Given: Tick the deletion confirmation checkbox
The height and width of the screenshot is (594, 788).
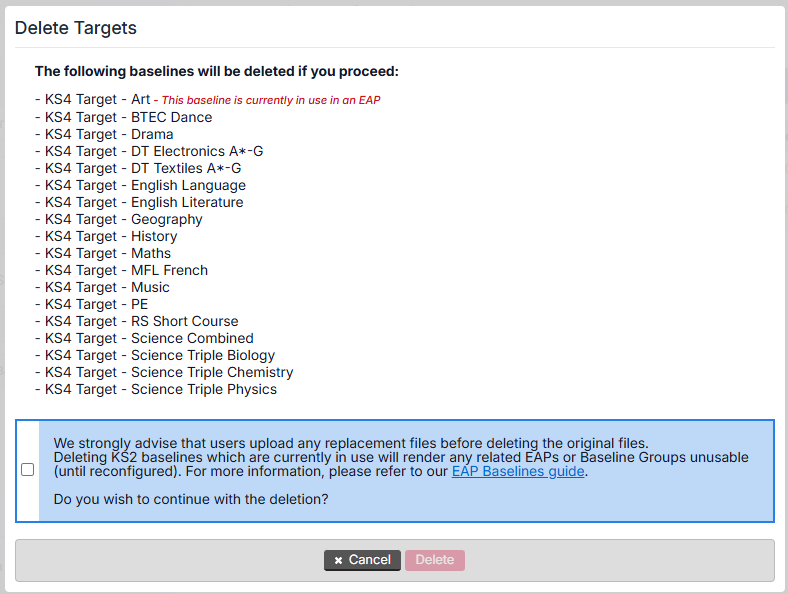Looking at the screenshot, I should click(x=27, y=470).
